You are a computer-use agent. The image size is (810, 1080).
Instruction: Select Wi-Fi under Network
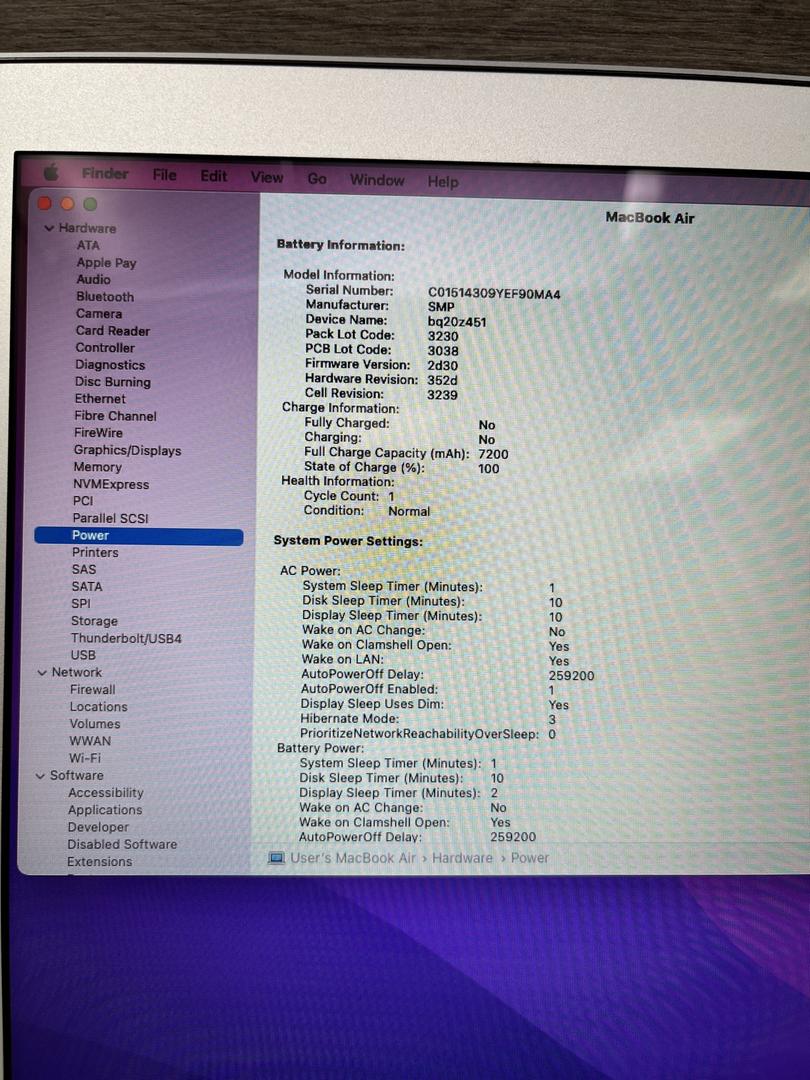pyautogui.click(x=85, y=758)
